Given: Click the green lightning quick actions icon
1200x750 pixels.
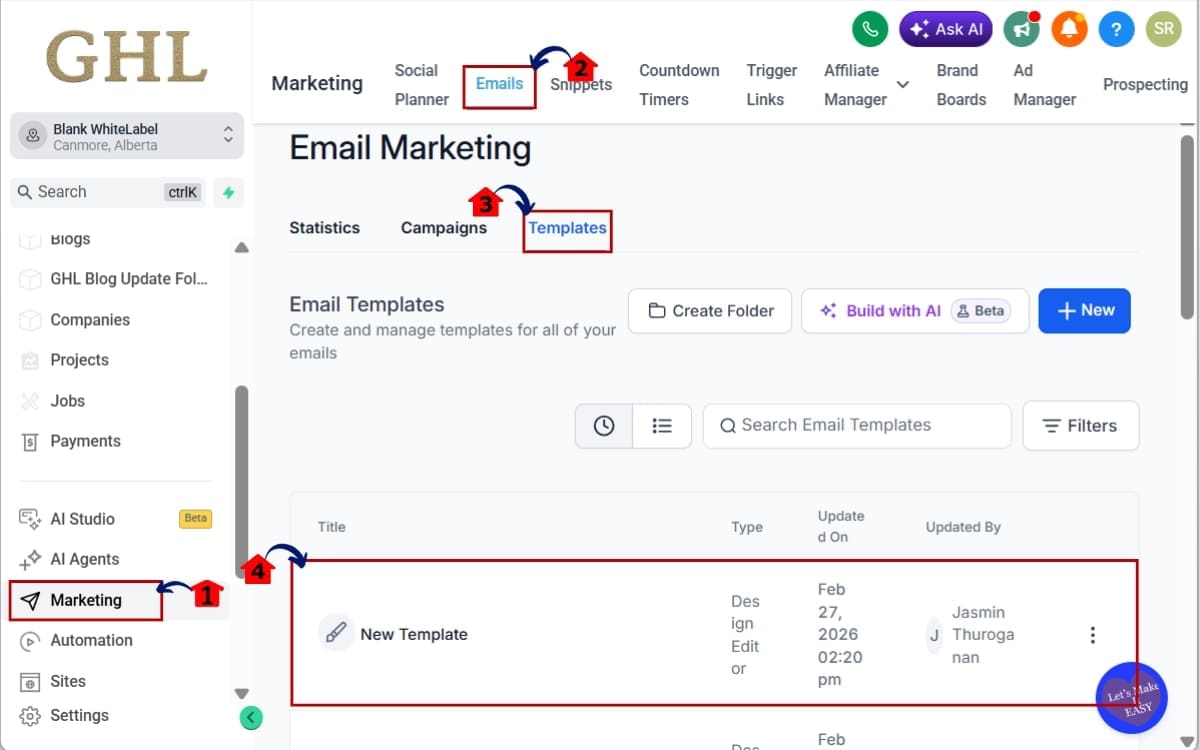Looking at the screenshot, I should coord(229,192).
